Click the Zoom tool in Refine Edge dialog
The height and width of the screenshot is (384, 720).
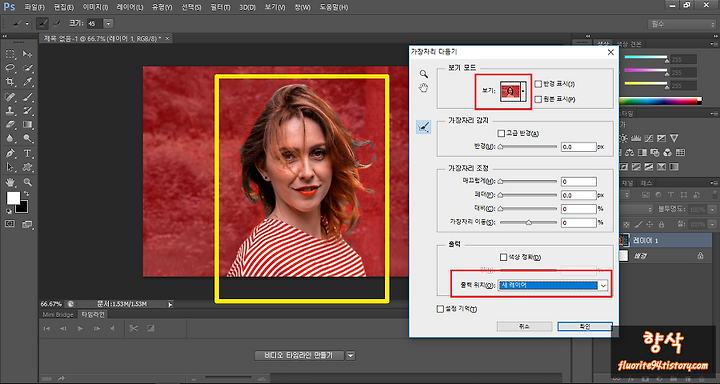(x=423, y=74)
